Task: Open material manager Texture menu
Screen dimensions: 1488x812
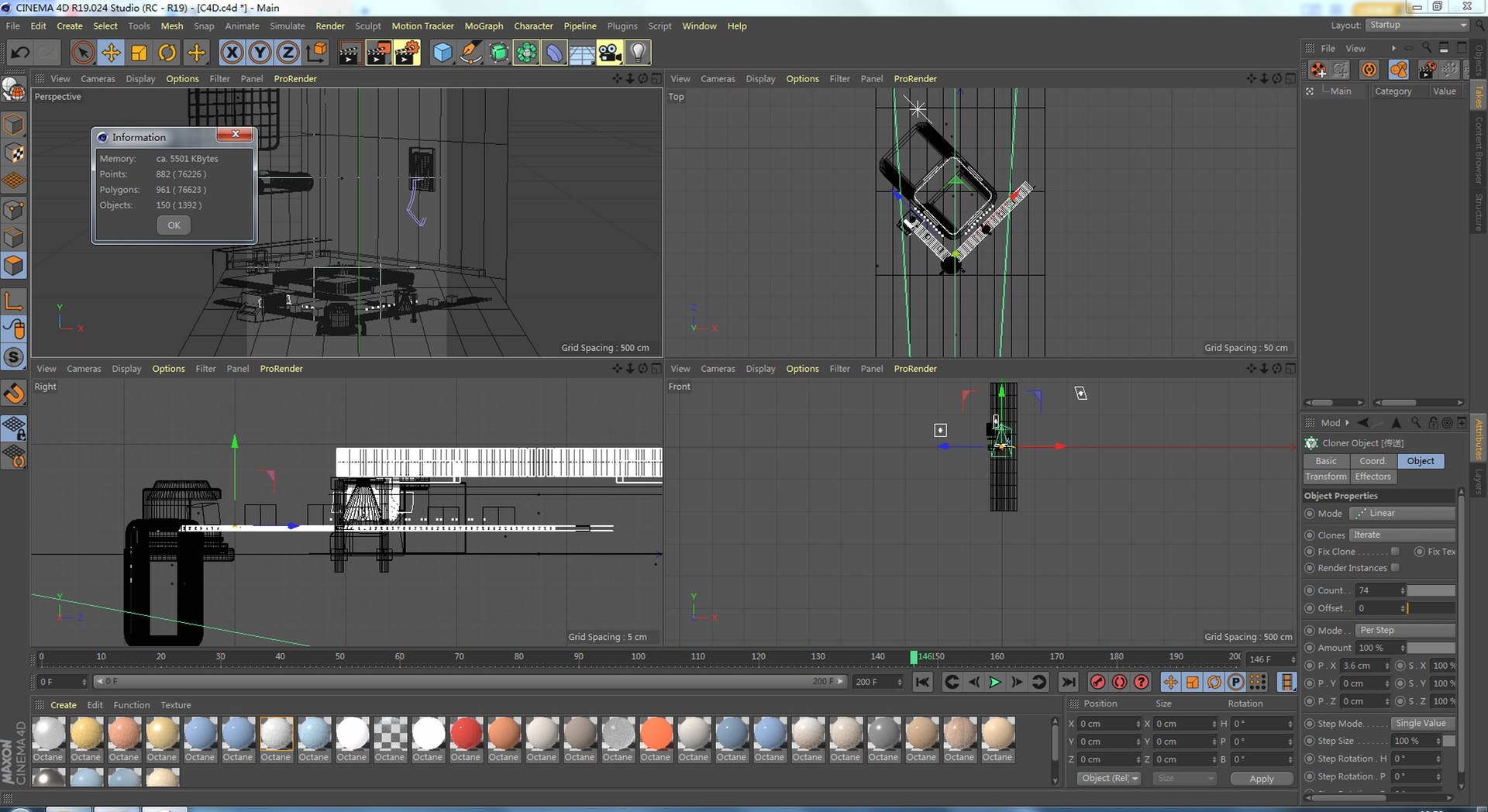Action: (x=176, y=705)
